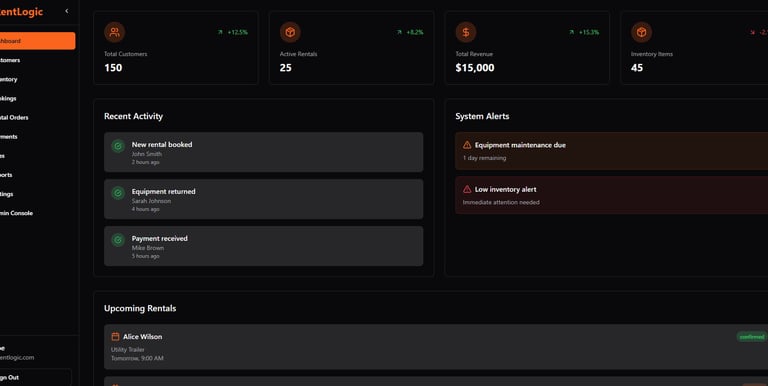Click the check icon beside Payment received
768x386 pixels.
pos(118,240)
